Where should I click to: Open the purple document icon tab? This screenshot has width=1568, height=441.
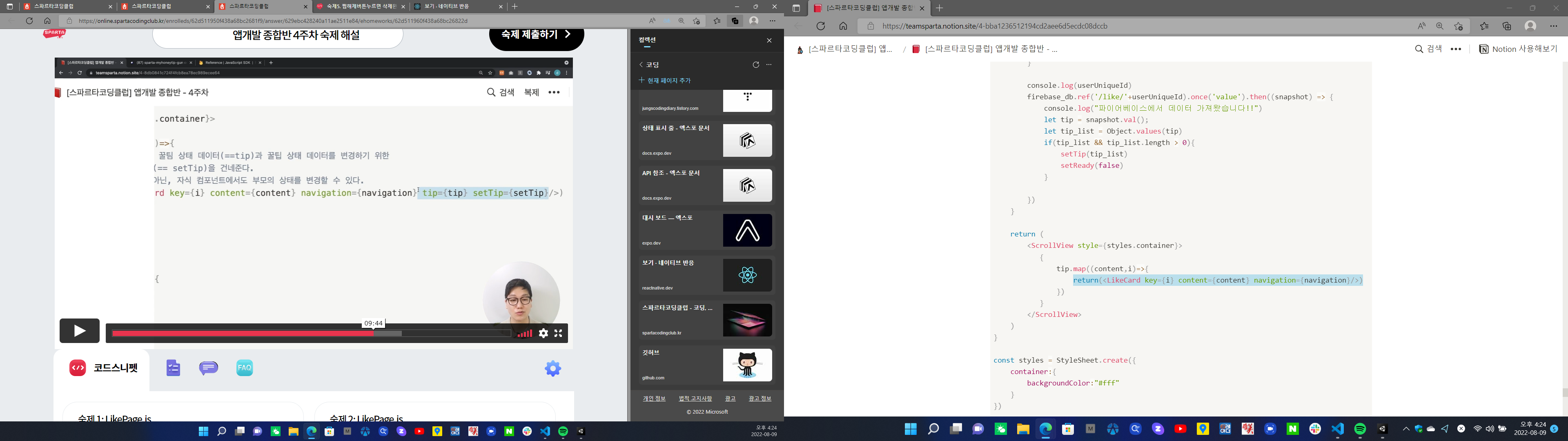[174, 368]
